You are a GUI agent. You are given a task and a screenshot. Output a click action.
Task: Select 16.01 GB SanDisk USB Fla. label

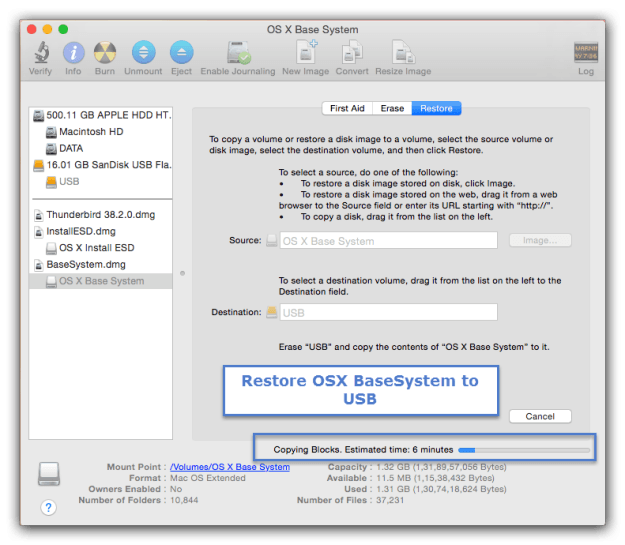[109, 165]
